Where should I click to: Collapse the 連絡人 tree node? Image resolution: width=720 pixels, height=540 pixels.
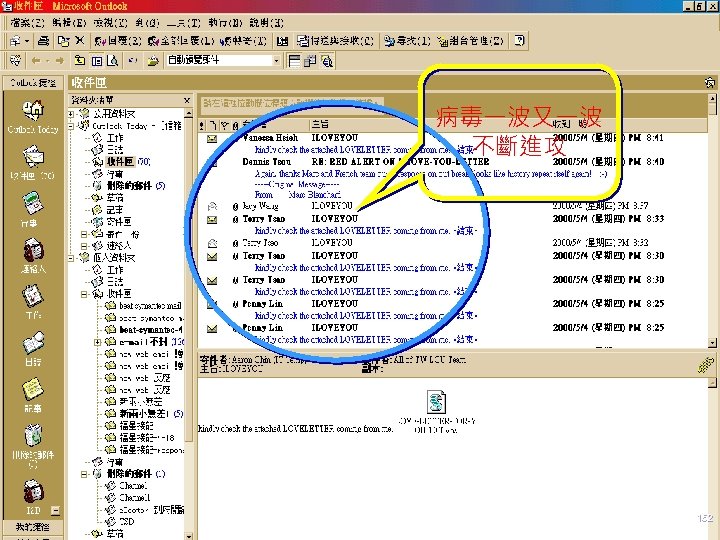[x=84, y=246]
